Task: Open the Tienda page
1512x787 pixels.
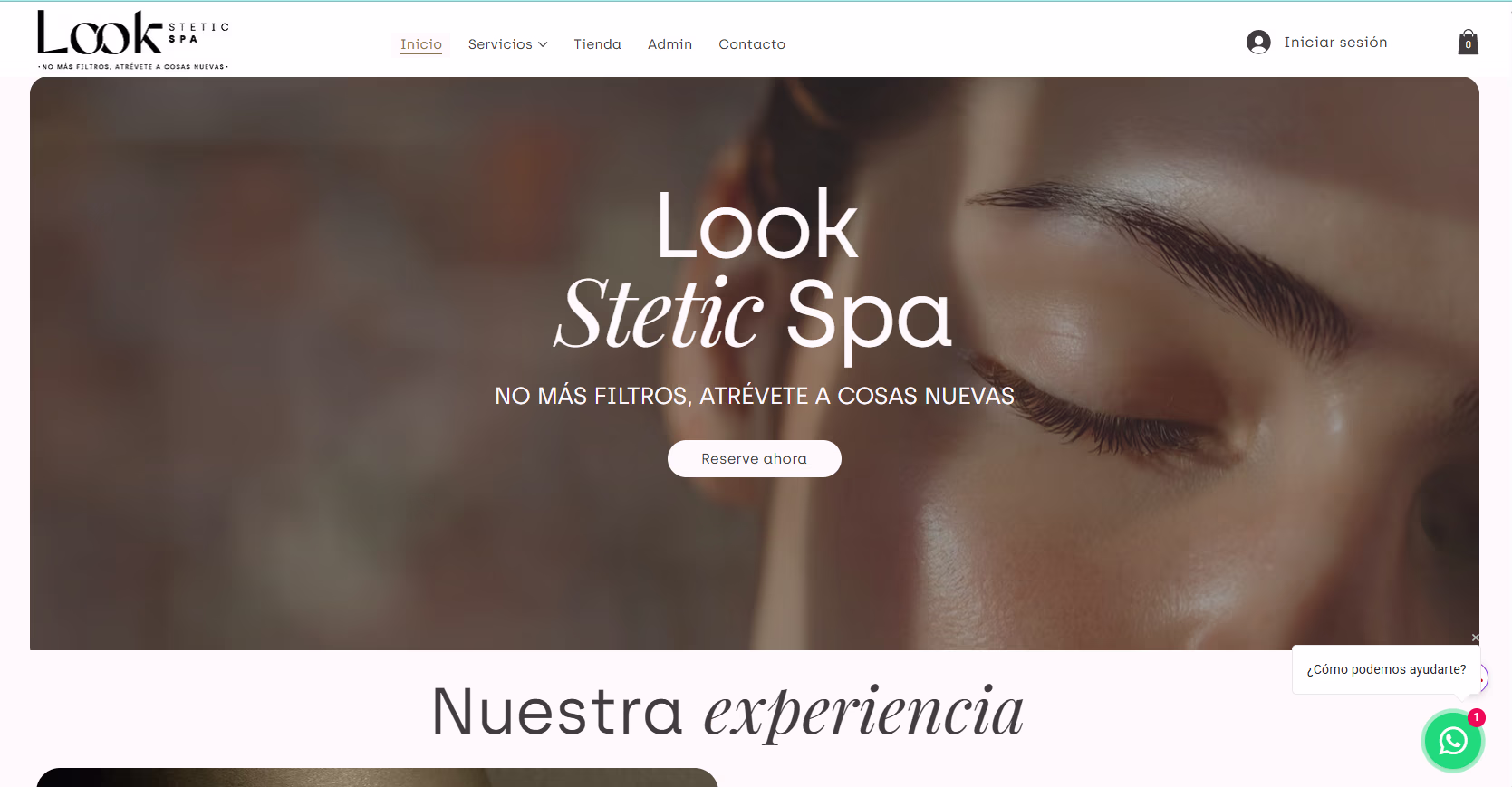Action: (x=597, y=44)
